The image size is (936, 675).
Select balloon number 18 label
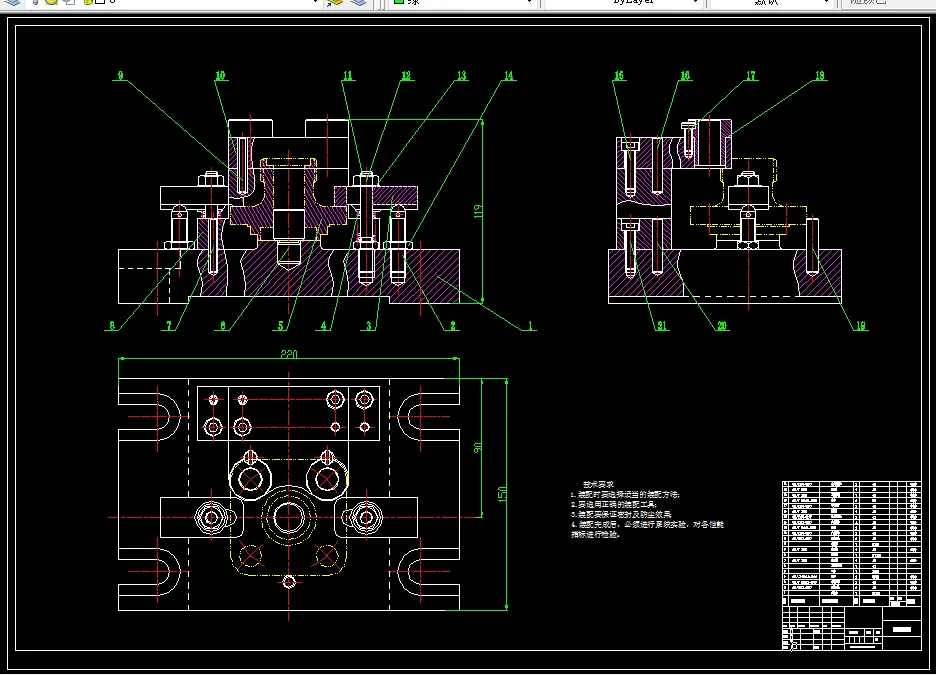click(820, 75)
